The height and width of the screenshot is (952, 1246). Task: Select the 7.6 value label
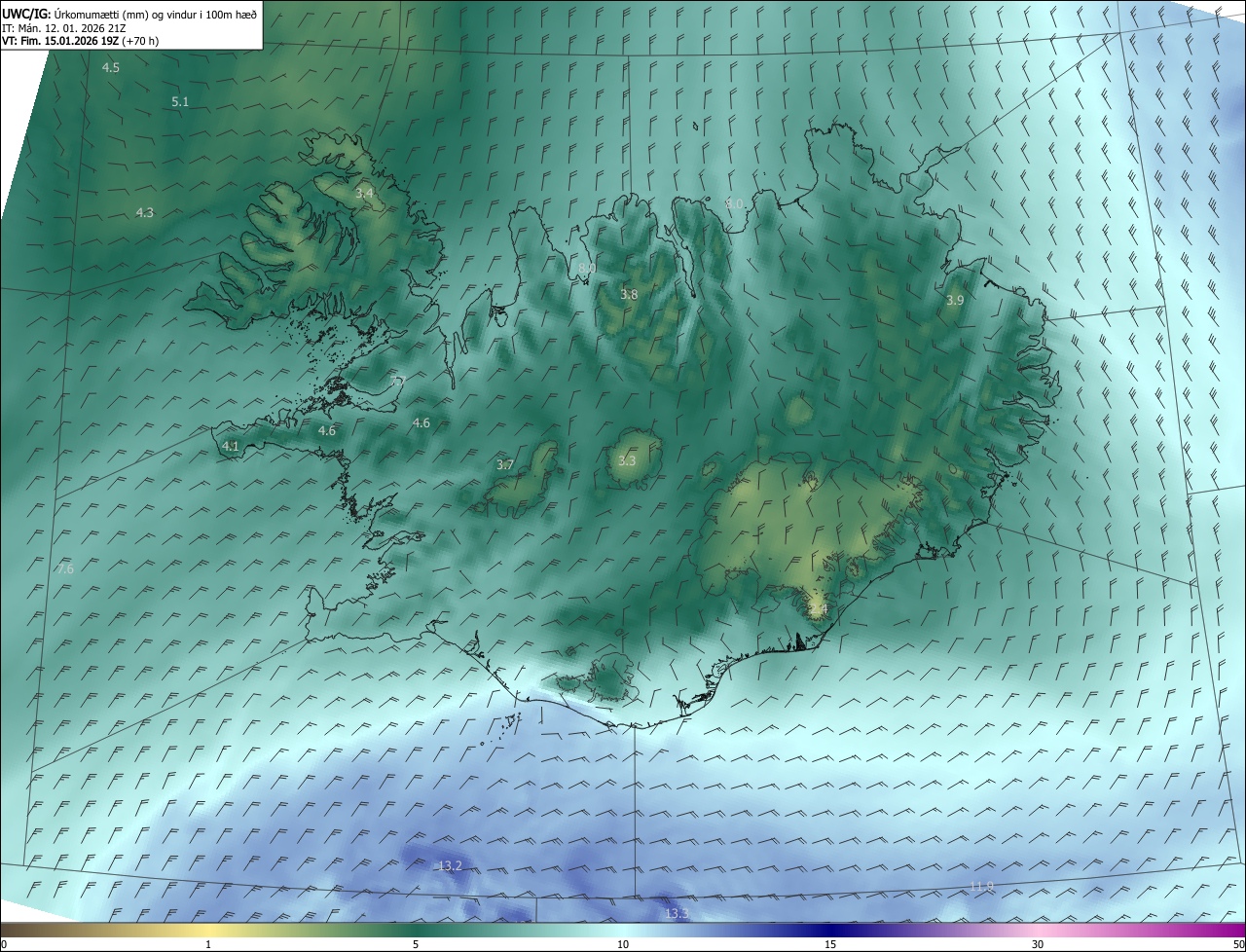(x=65, y=568)
